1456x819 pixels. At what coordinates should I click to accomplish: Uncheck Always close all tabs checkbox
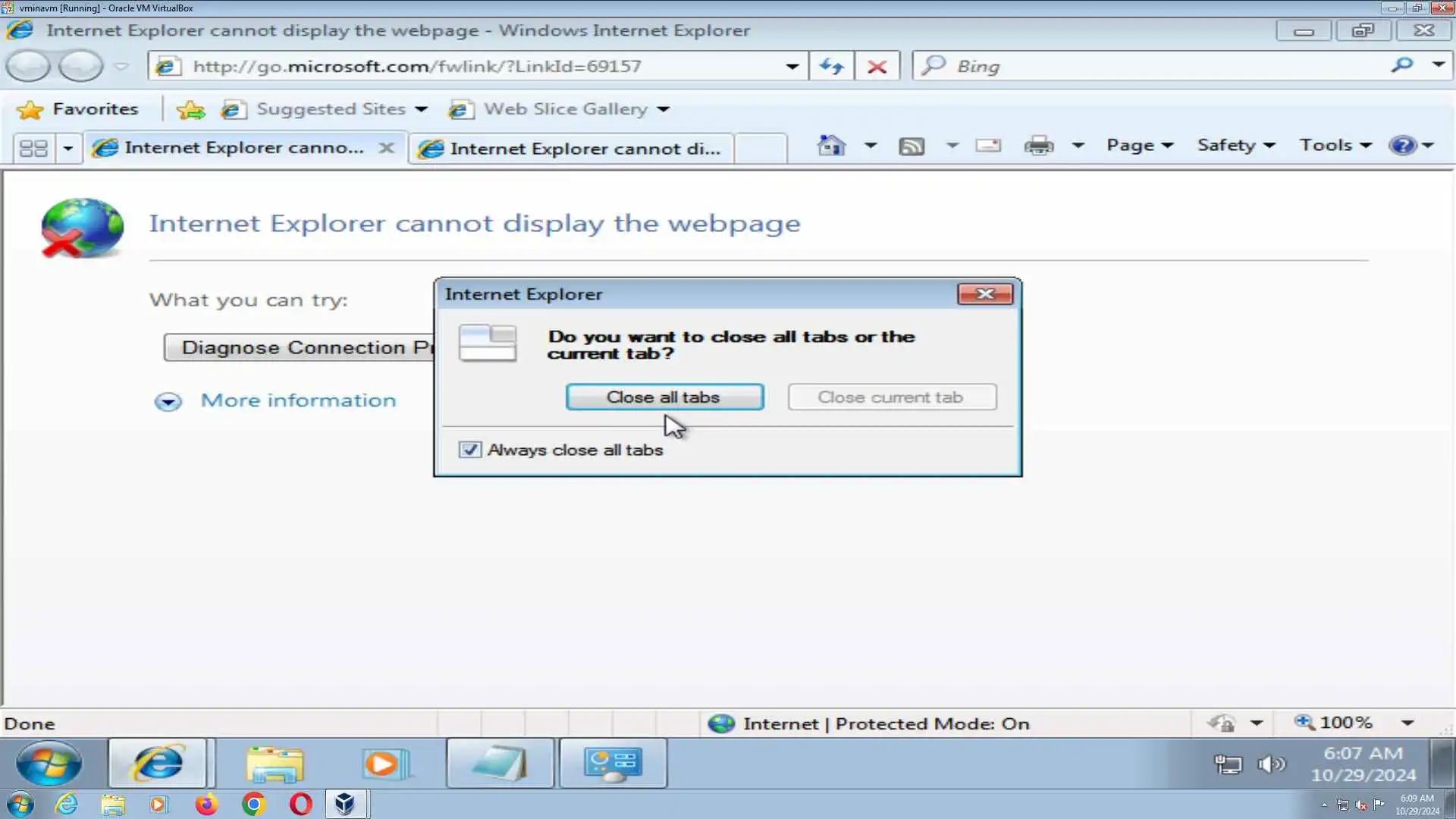pos(469,450)
